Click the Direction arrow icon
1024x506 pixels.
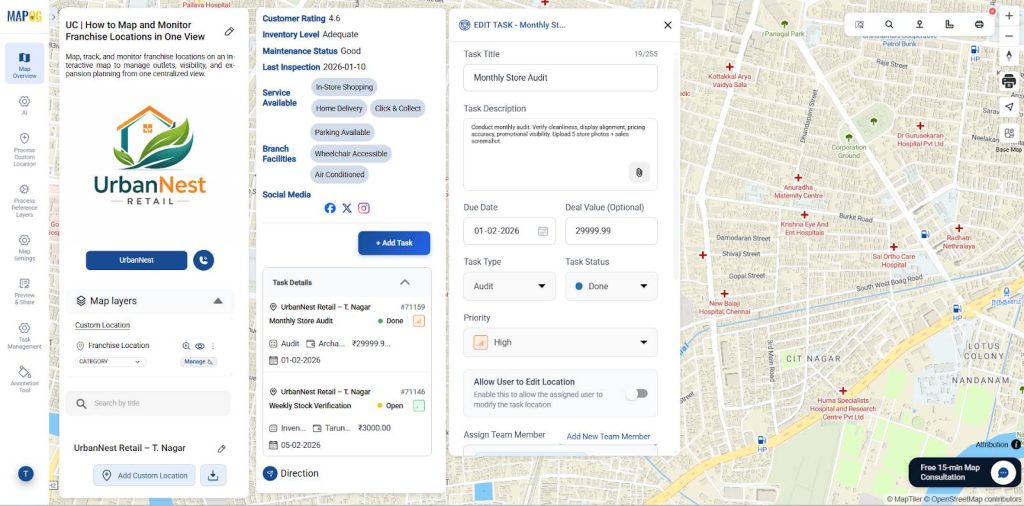(x=270, y=473)
